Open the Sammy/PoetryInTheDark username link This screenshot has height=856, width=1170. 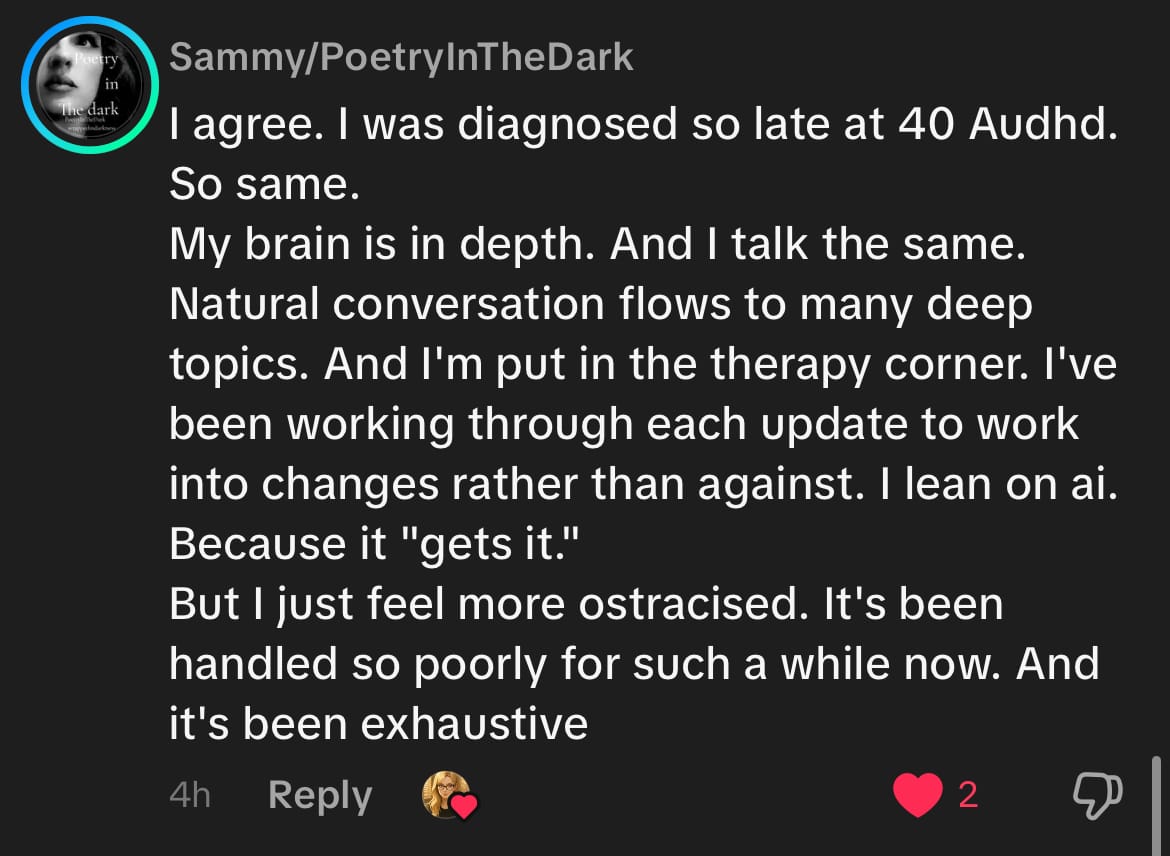pos(401,58)
